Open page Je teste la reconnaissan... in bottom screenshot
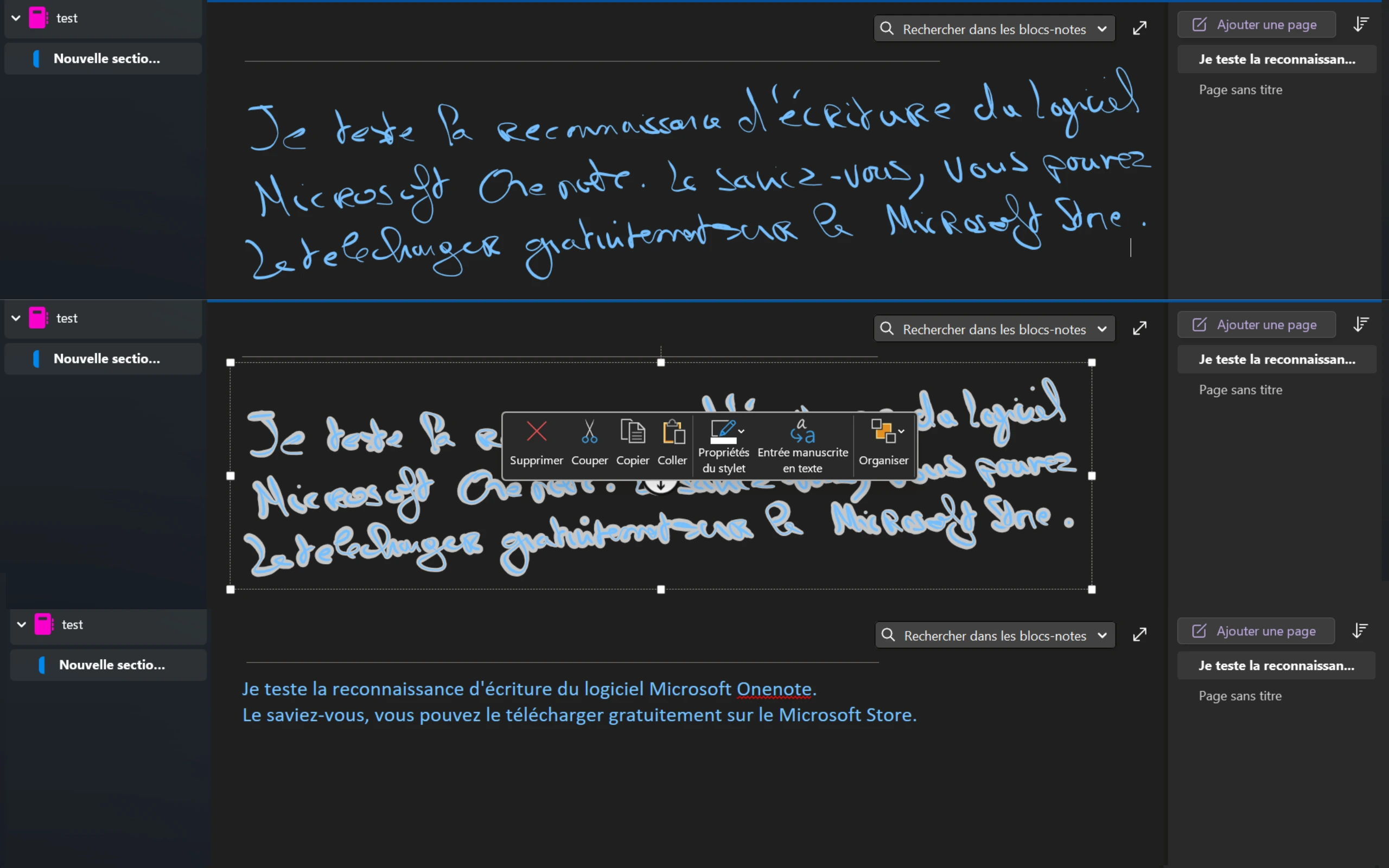The height and width of the screenshot is (868, 1389). [x=1276, y=665]
